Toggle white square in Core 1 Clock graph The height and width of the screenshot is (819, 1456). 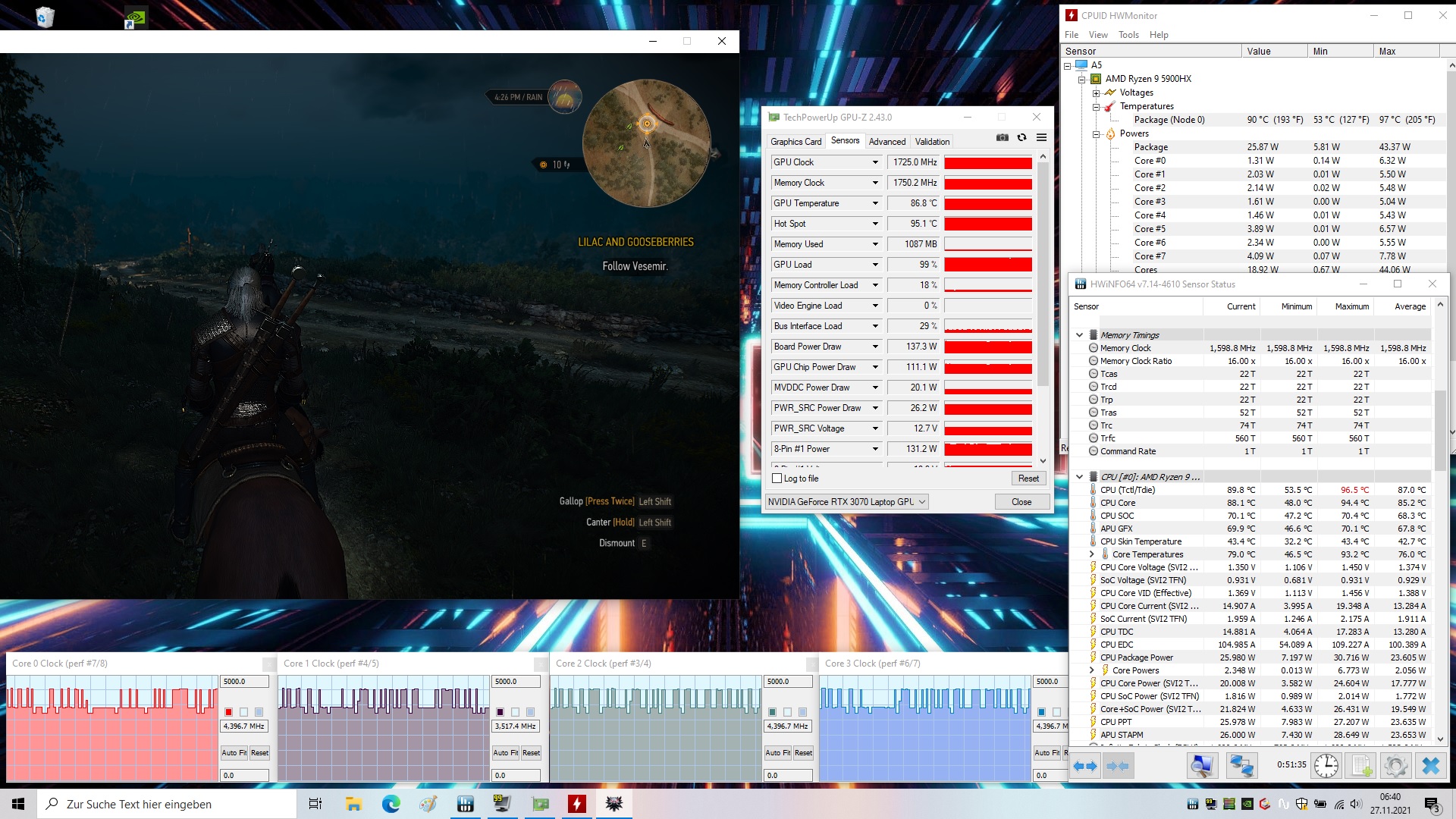point(515,712)
